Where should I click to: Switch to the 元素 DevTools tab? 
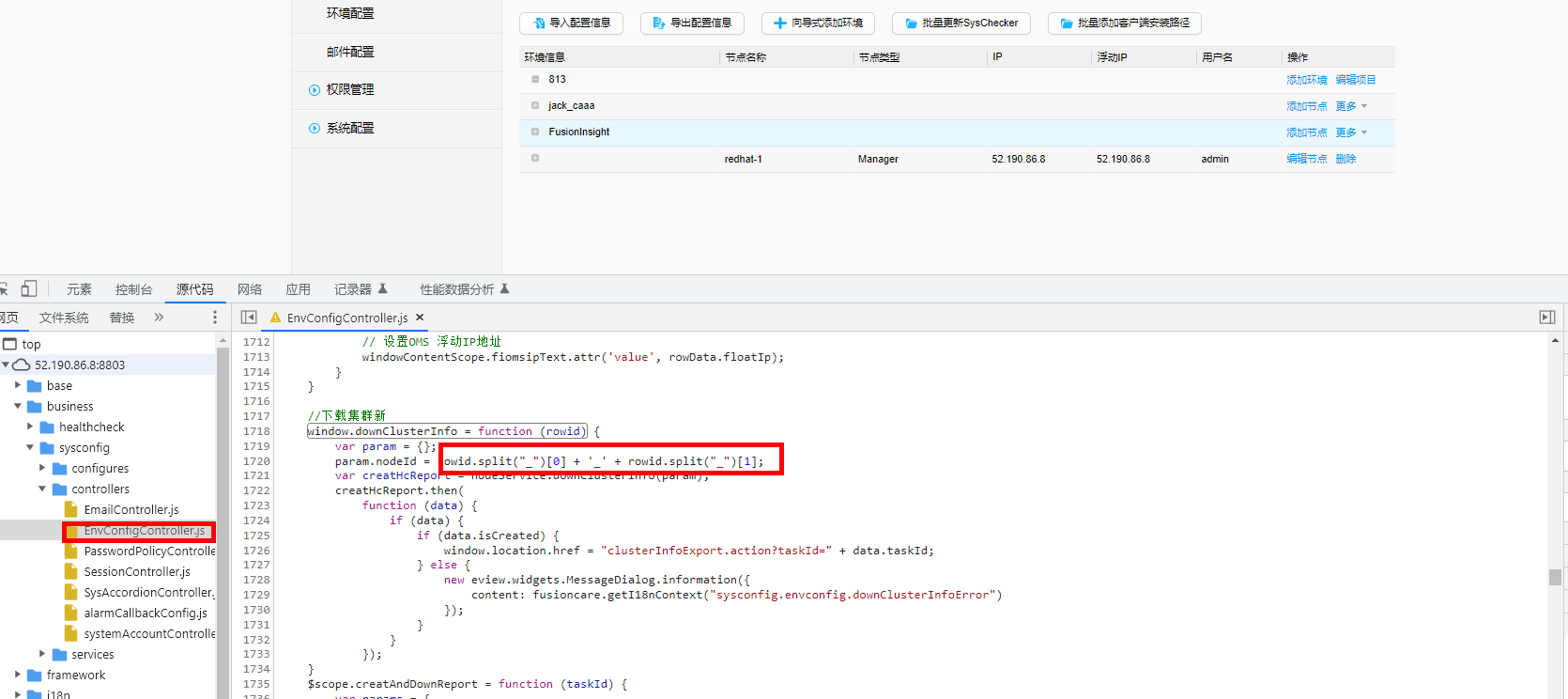point(79,289)
